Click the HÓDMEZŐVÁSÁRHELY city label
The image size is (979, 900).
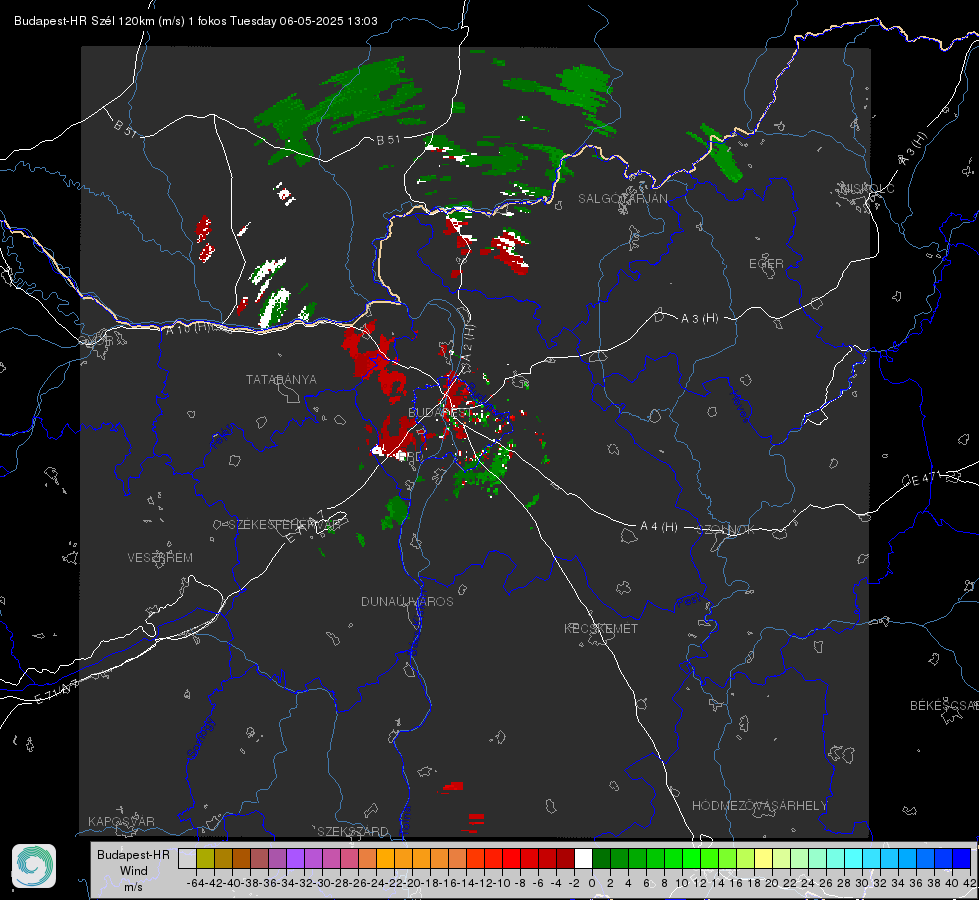click(x=759, y=806)
